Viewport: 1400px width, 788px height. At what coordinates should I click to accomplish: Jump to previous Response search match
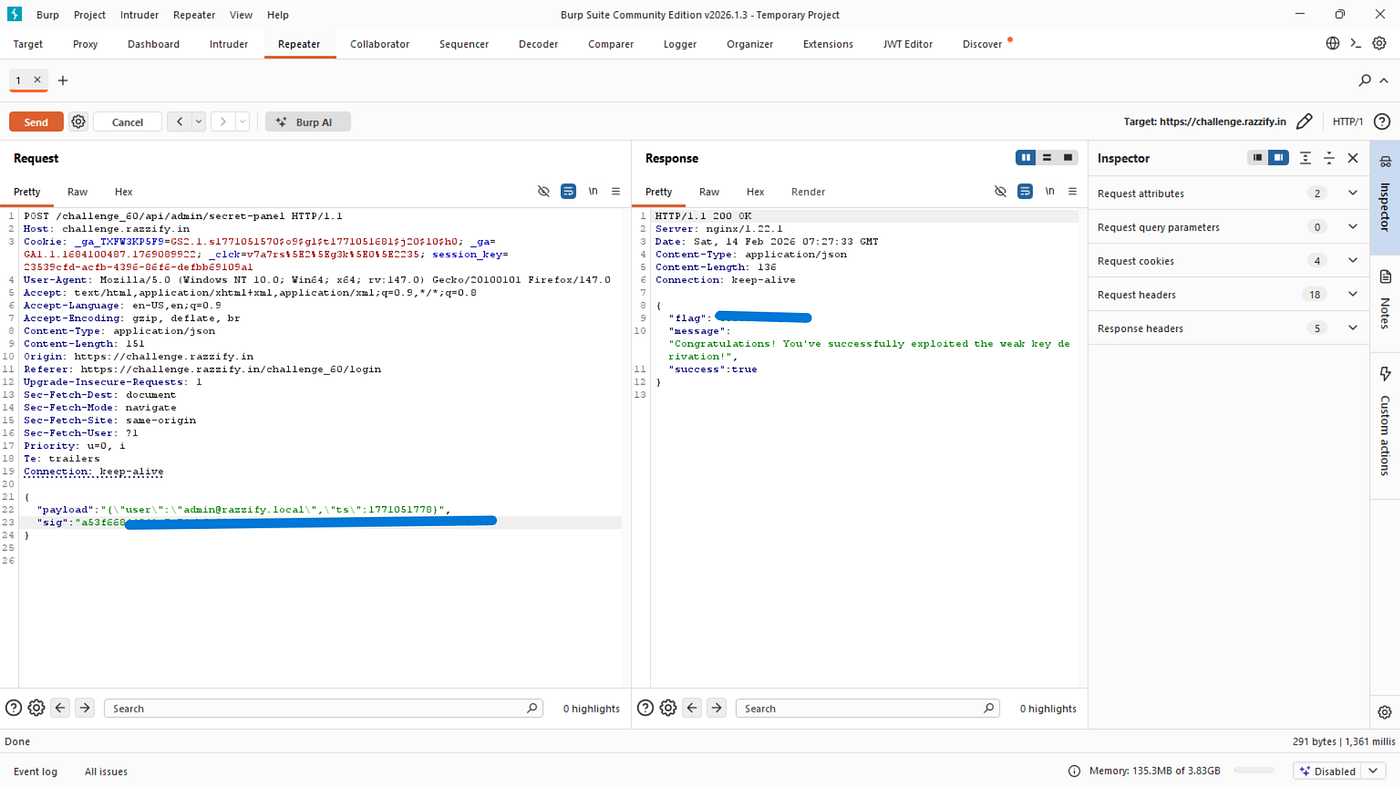pos(692,708)
